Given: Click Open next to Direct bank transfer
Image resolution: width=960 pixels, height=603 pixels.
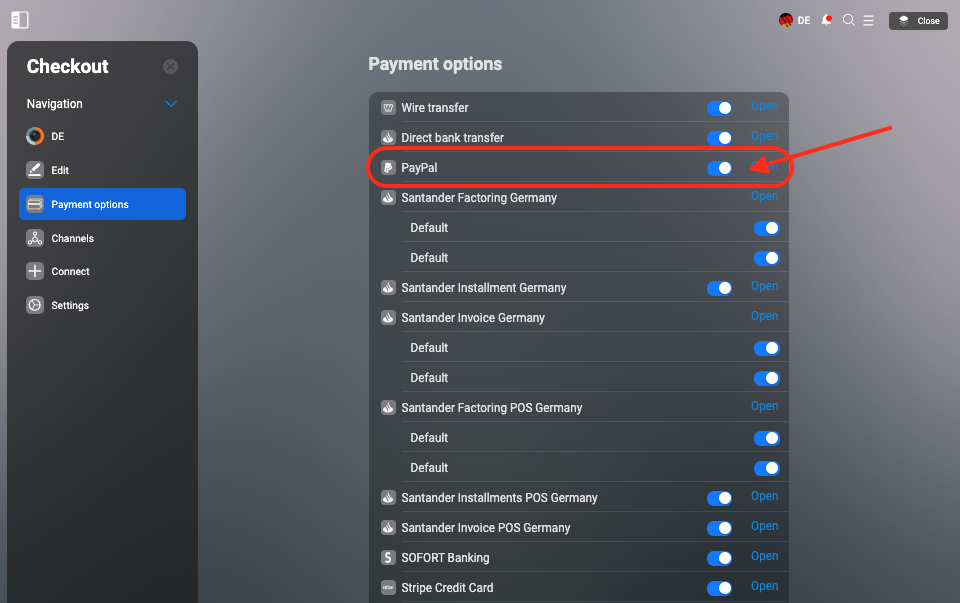Looking at the screenshot, I should click(x=765, y=137).
